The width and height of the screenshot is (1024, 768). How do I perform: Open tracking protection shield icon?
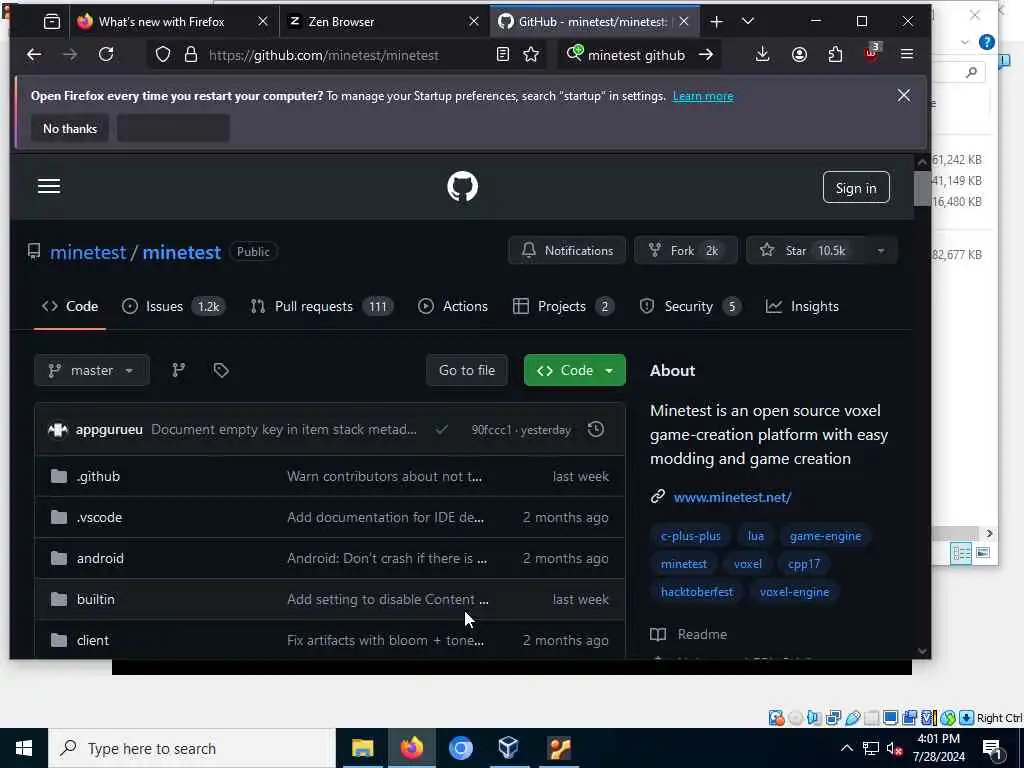163,55
